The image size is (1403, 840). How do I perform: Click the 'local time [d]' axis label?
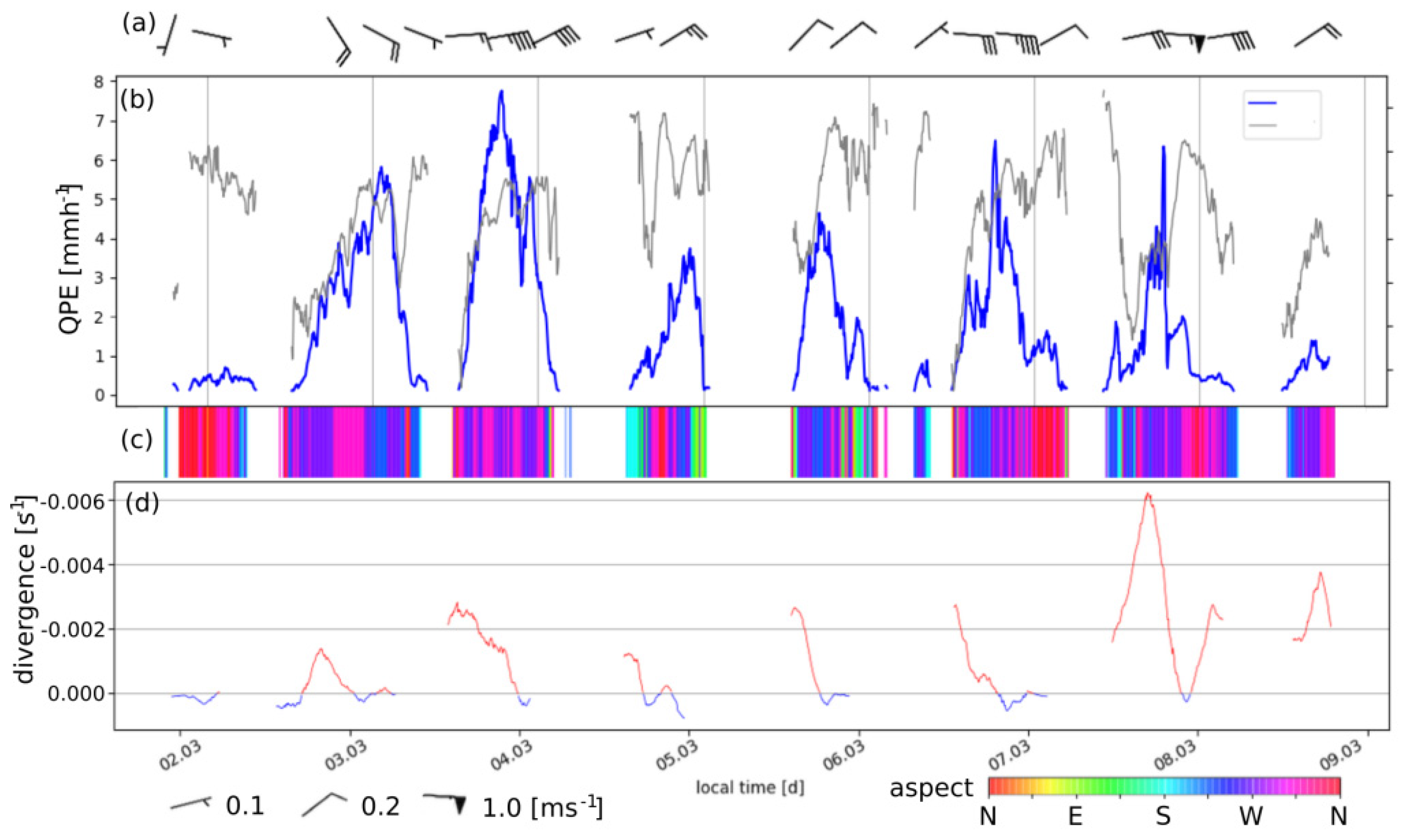(750, 787)
